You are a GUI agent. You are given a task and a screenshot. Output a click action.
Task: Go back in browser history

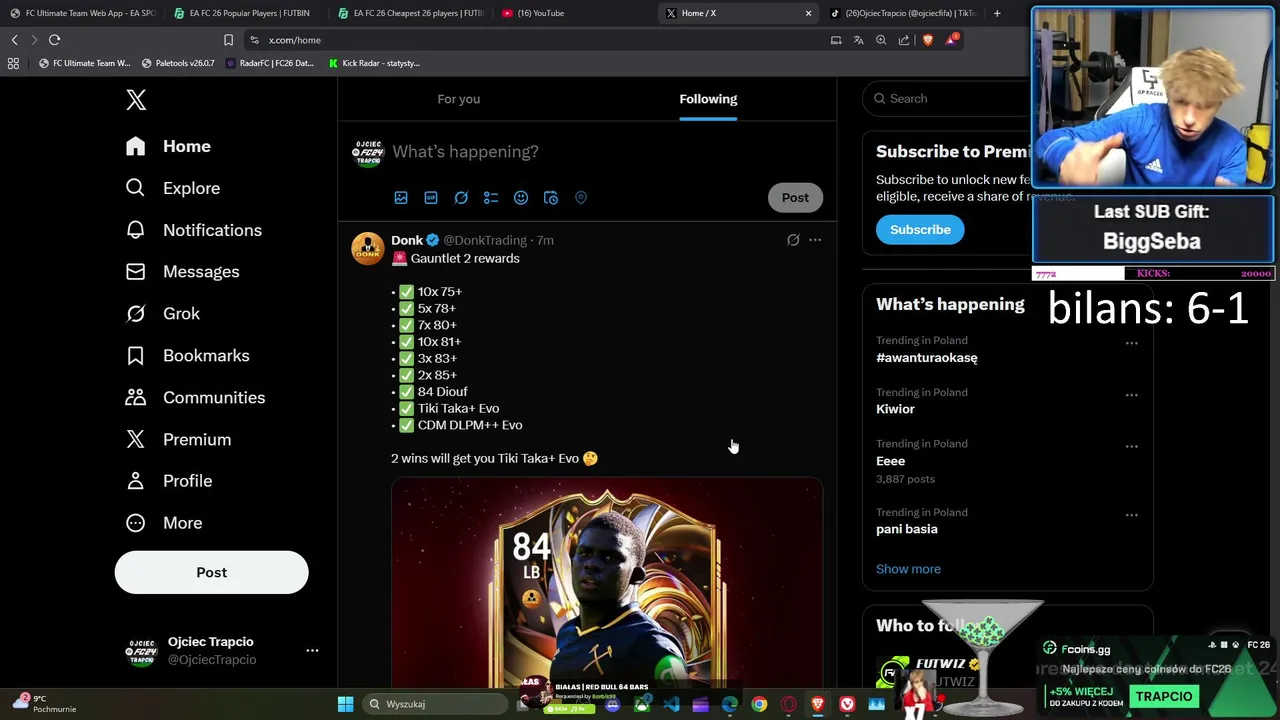tap(14, 40)
